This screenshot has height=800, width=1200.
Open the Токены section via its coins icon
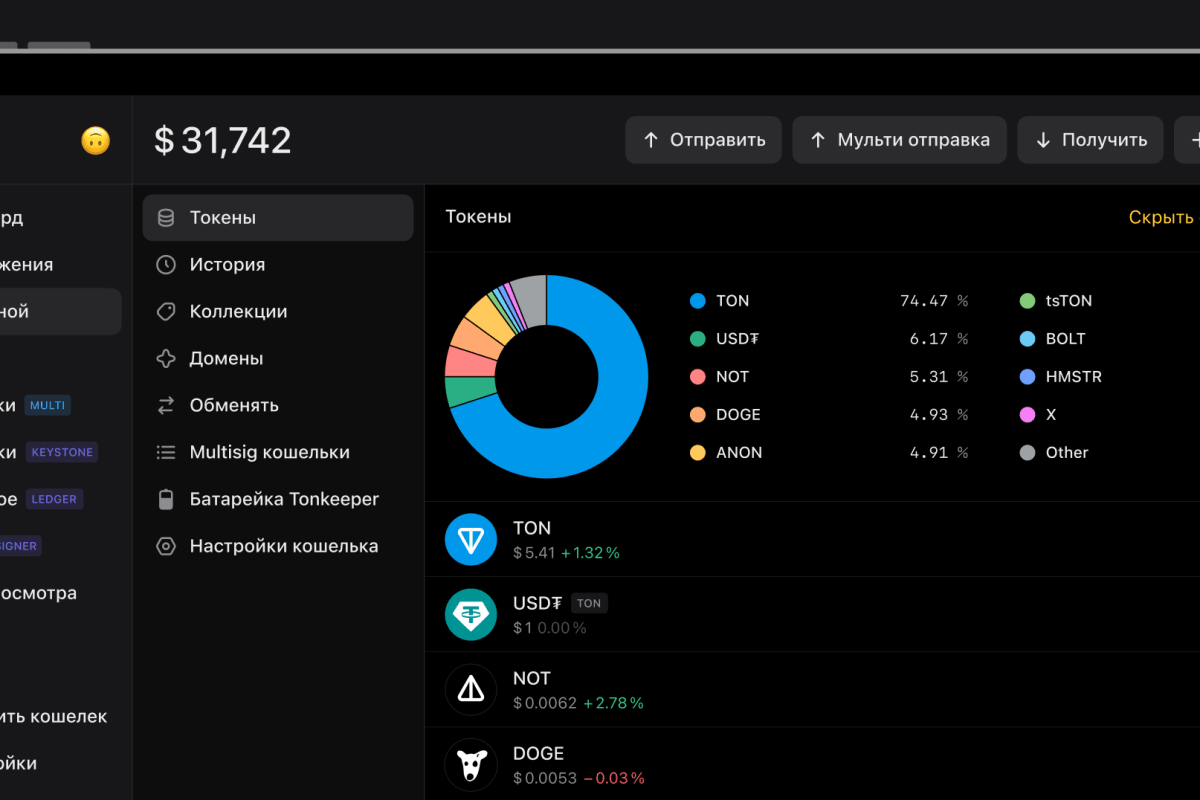coord(165,217)
